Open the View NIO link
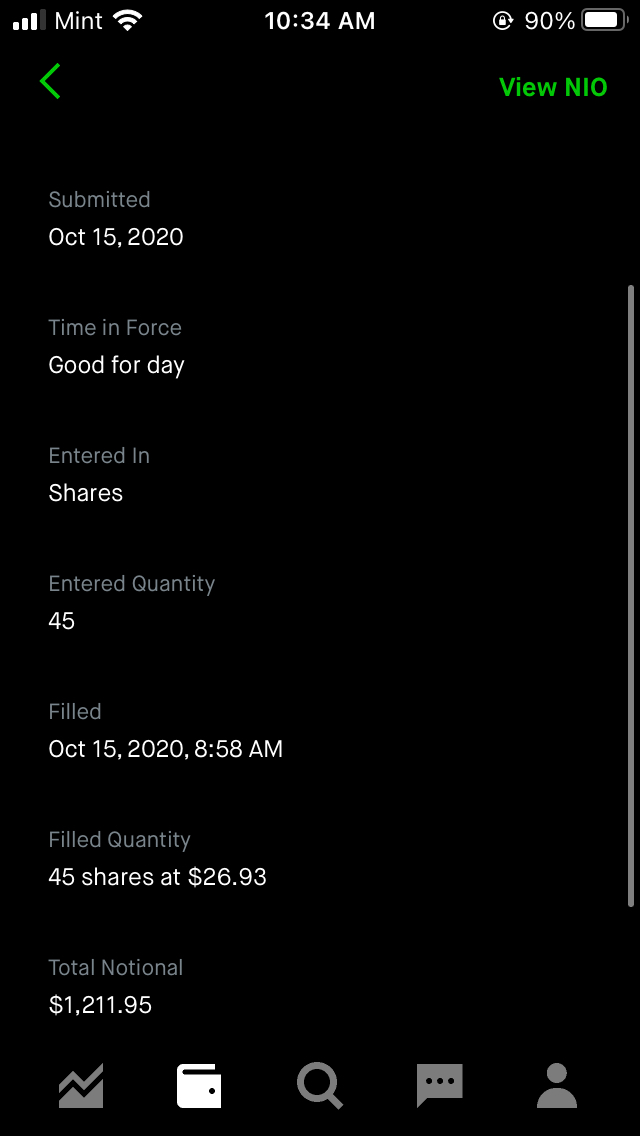The width and height of the screenshot is (640, 1136). click(553, 87)
